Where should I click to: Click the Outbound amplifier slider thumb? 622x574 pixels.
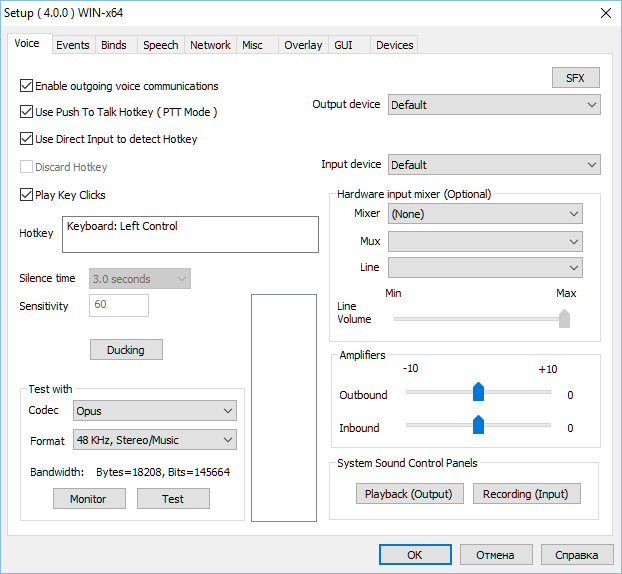coord(478,392)
